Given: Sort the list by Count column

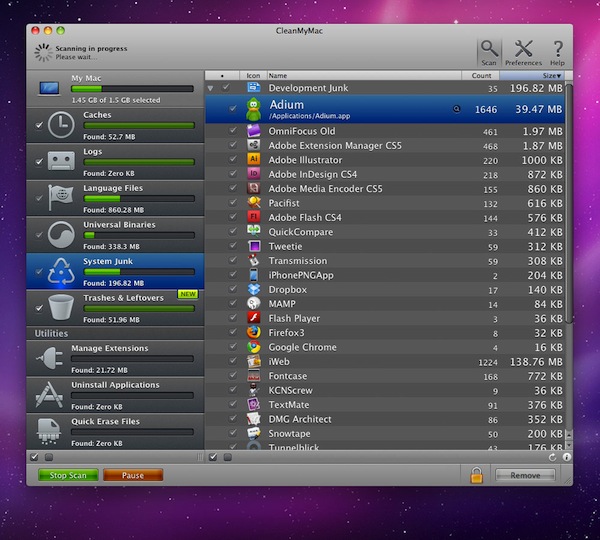Looking at the screenshot, I should coord(480,75).
